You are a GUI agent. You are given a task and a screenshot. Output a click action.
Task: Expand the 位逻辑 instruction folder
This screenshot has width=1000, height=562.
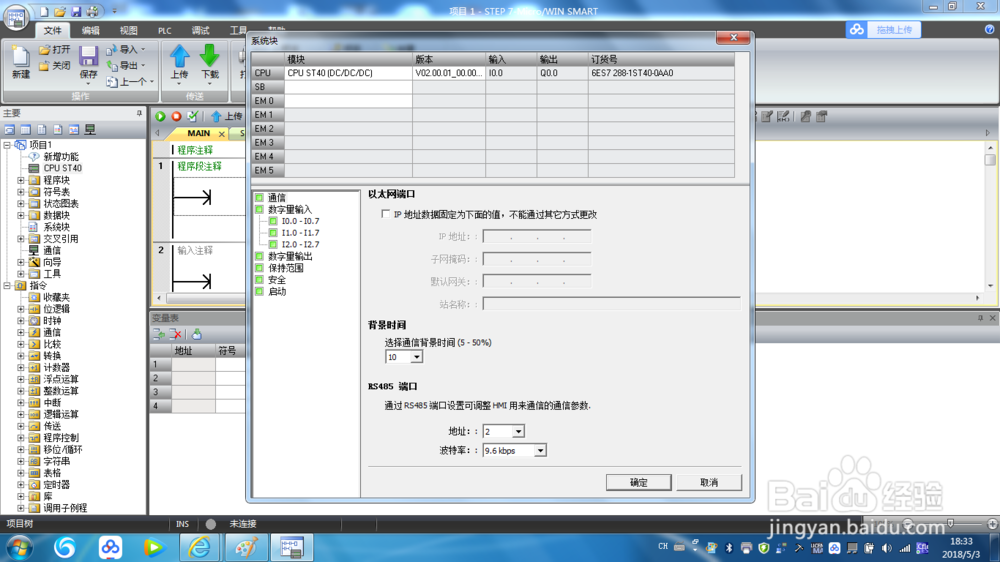click(20, 309)
